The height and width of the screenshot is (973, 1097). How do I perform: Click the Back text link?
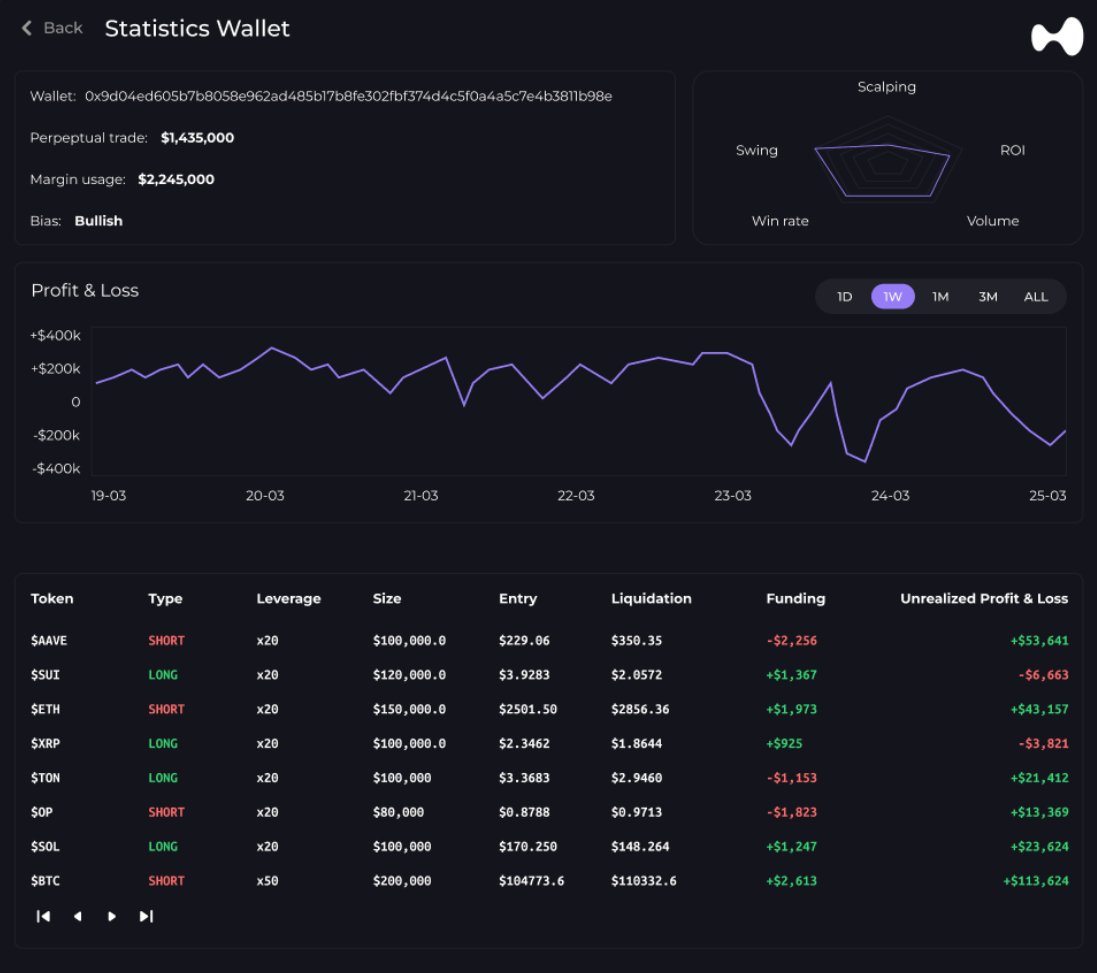click(63, 28)
